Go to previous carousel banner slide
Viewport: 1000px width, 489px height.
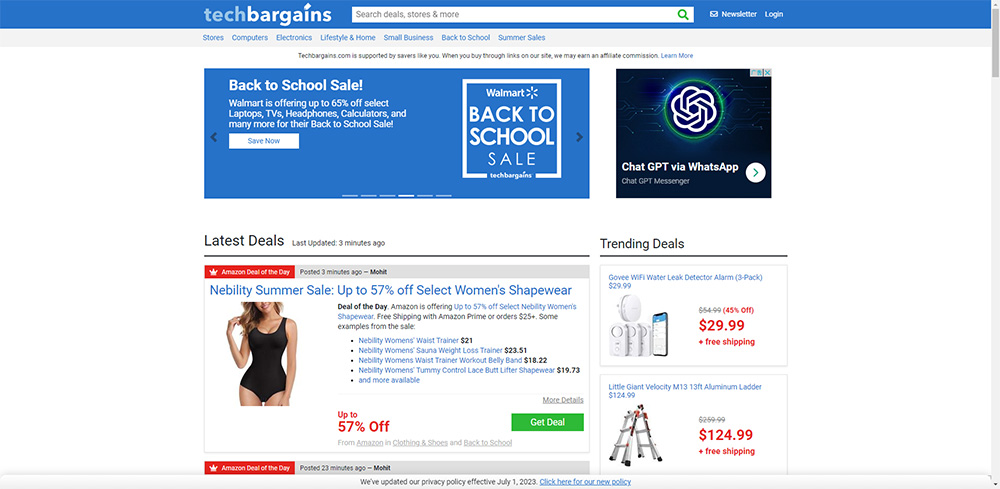pos(214,137)
